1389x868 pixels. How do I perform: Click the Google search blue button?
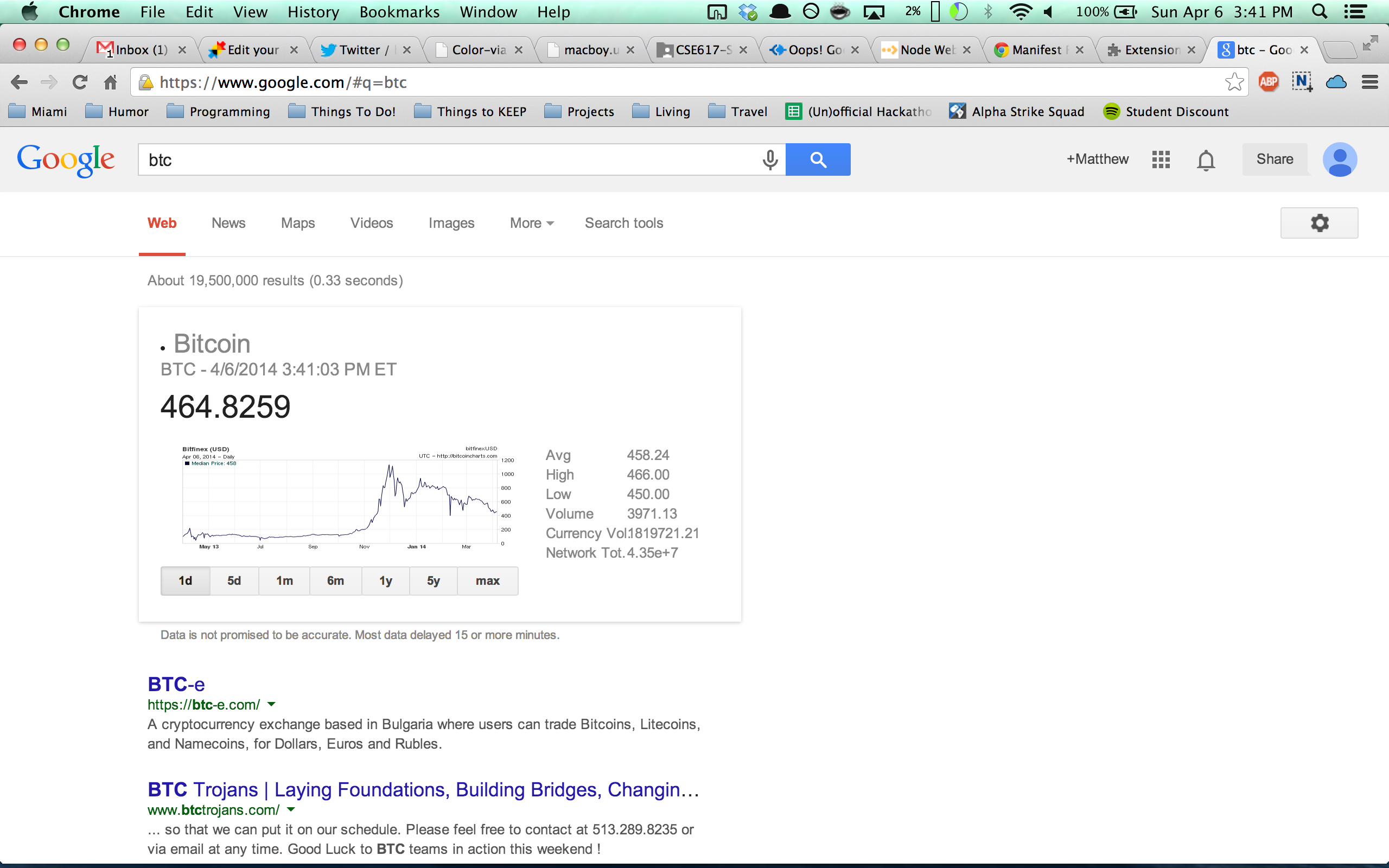click(817, 159)
